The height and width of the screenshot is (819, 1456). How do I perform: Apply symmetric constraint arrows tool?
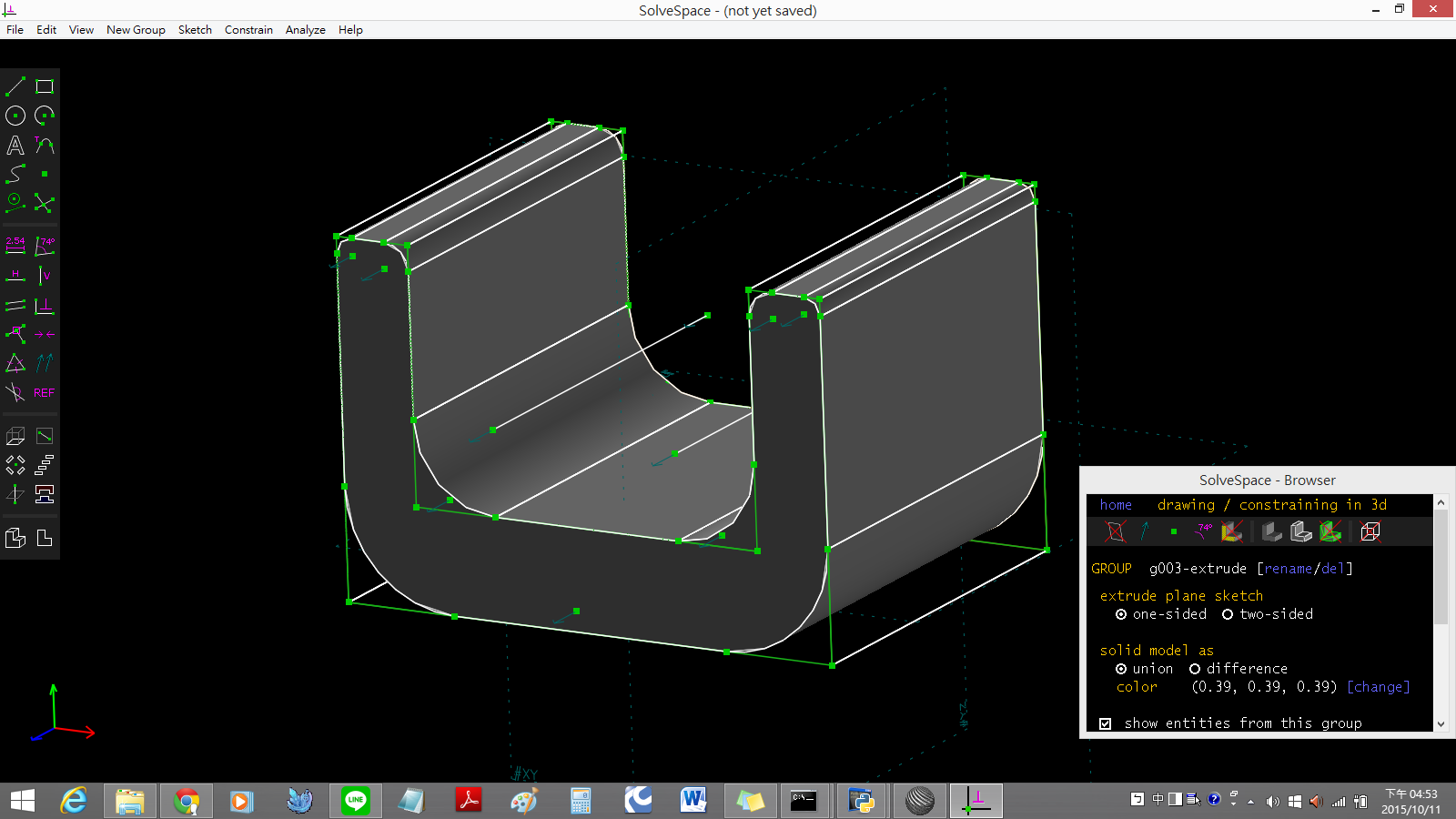pos(45,334)
